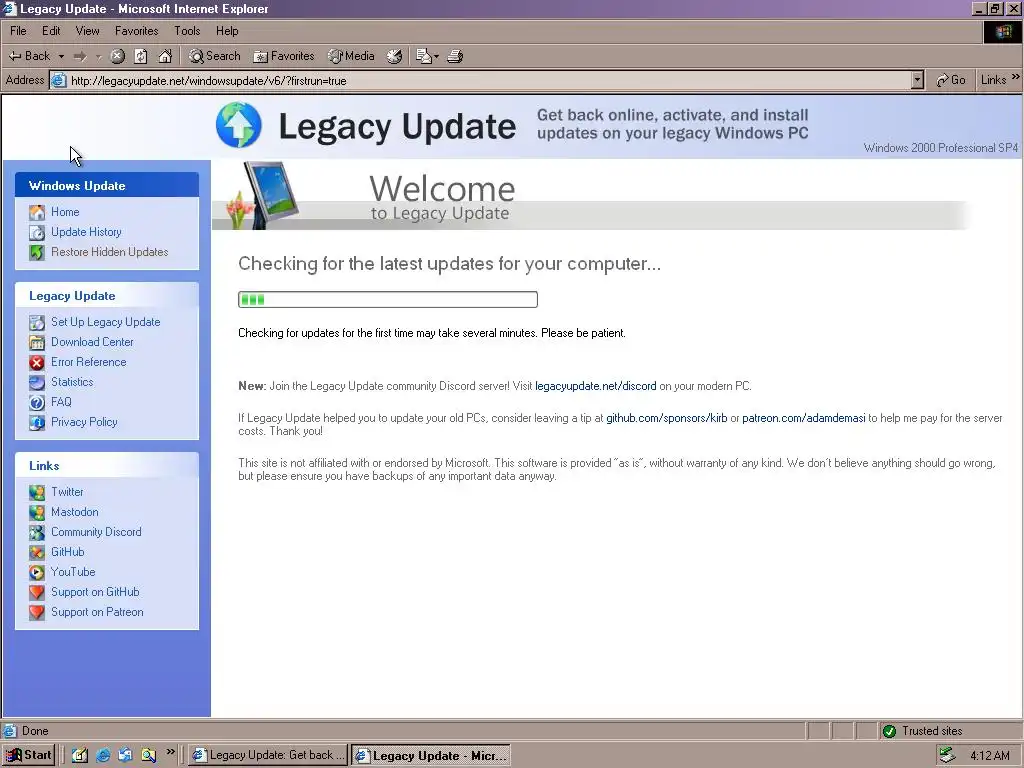
Task: Click the Download Center icon
Action: pos(37,342)
